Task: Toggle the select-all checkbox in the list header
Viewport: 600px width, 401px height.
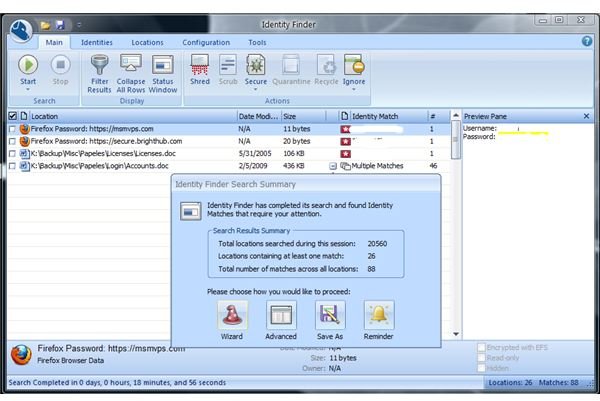Action: [x=12, y=116]
